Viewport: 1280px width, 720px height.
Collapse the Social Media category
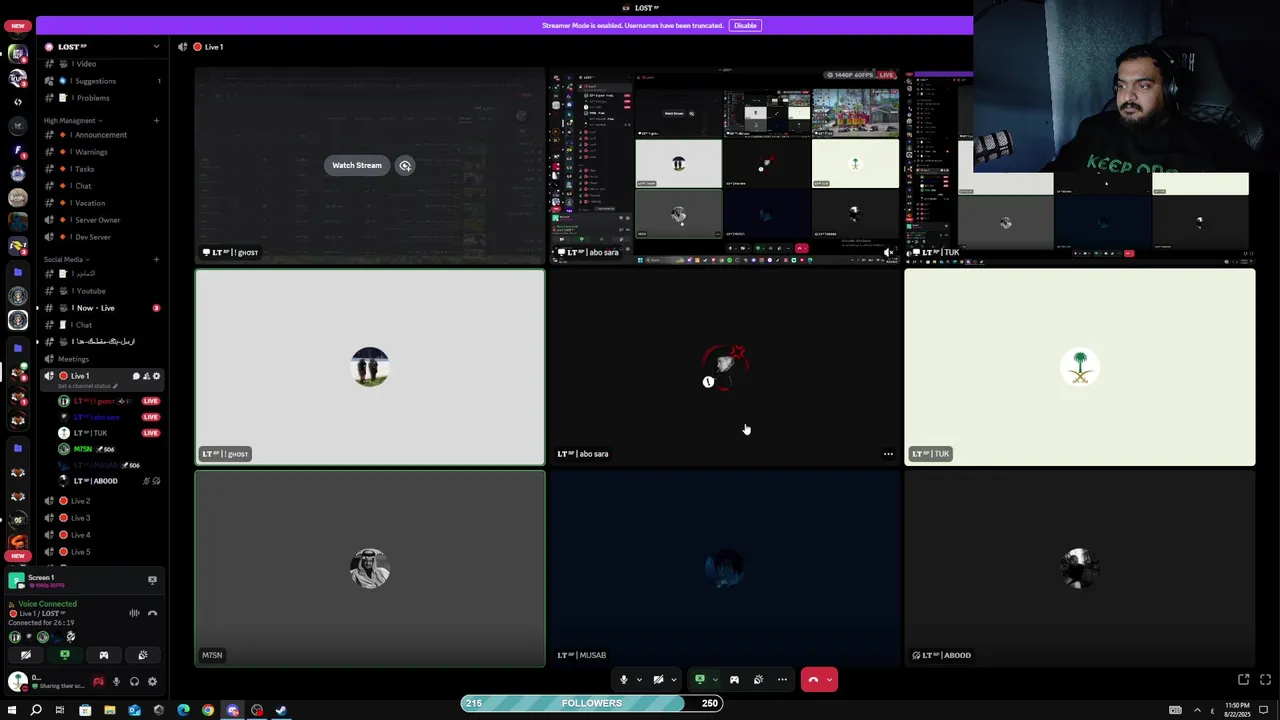(65, 260)
